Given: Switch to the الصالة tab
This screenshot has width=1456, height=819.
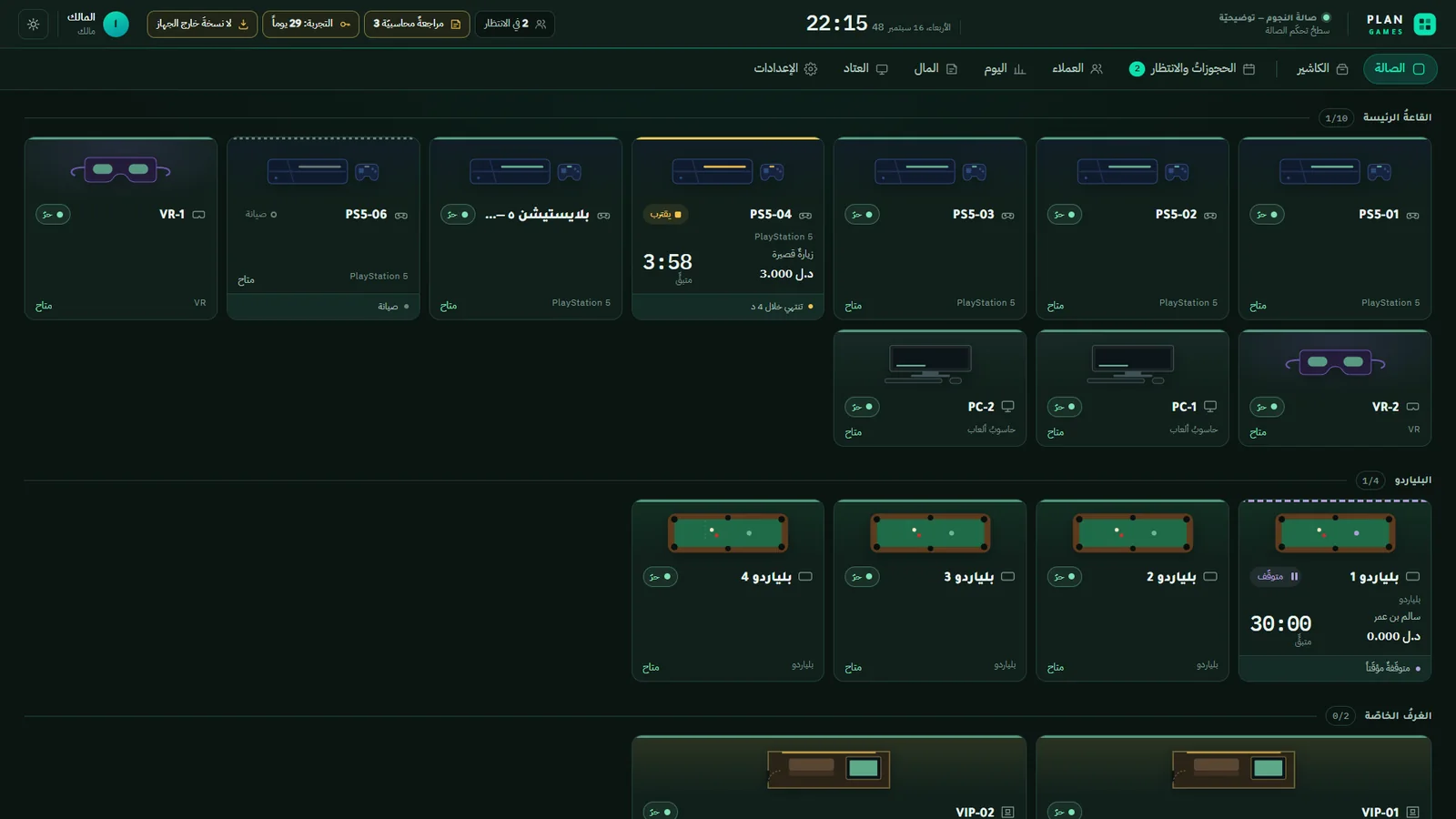Looking at the screenshot, I should tap(1400, 69).
